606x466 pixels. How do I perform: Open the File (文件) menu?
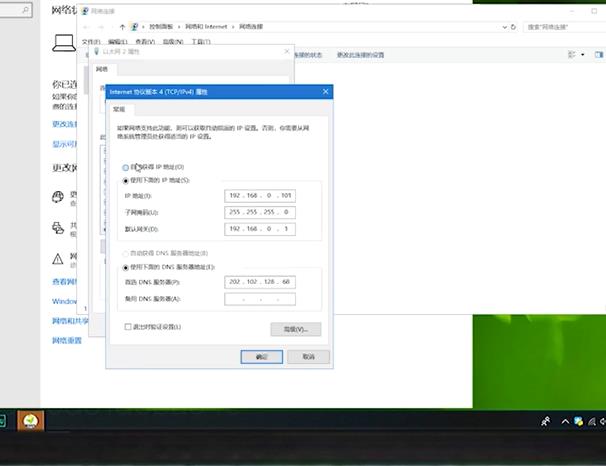click(91, 42)
